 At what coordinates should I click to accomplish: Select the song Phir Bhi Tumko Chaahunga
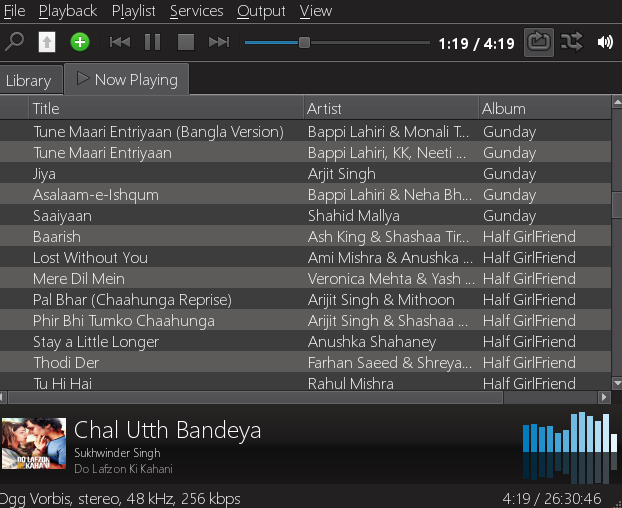pyautogui.click(x=305, y=321)
